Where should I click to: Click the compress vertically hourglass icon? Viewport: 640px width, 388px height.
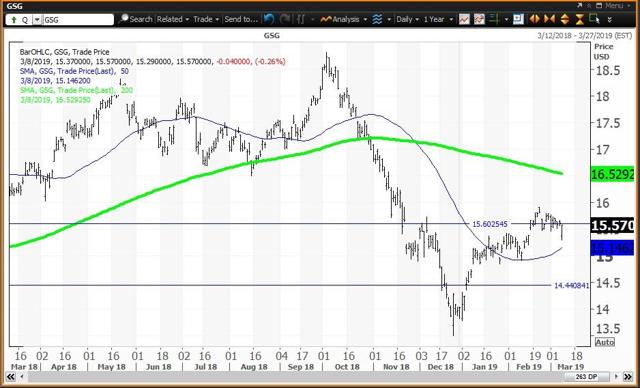click(580, 19)
